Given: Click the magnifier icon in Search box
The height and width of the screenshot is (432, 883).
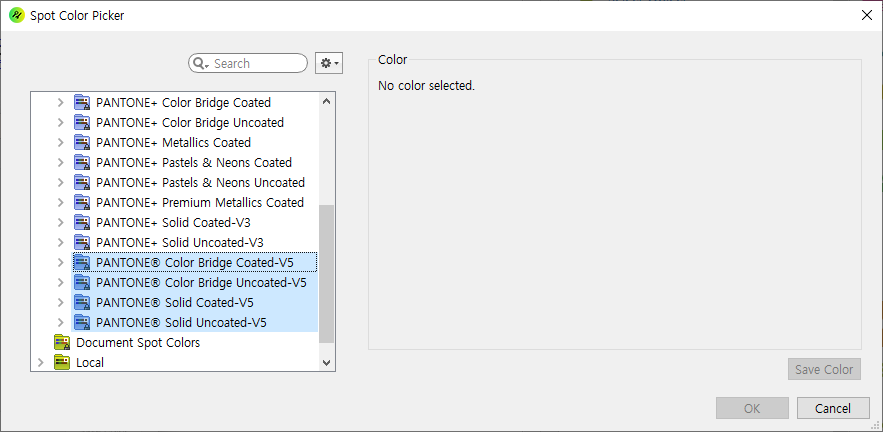Looking at the screenshot, I should click(x=200, y=64).
